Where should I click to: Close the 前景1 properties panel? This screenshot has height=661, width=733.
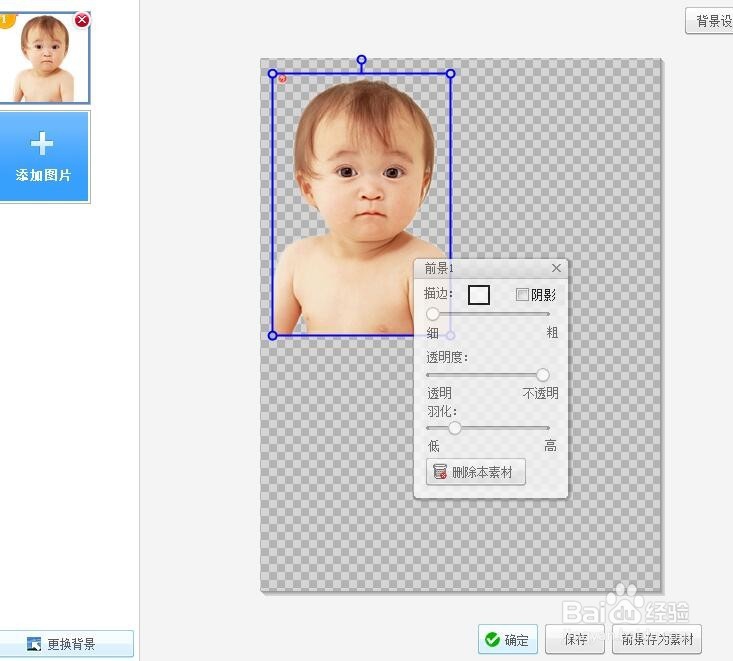coord(557,268)
